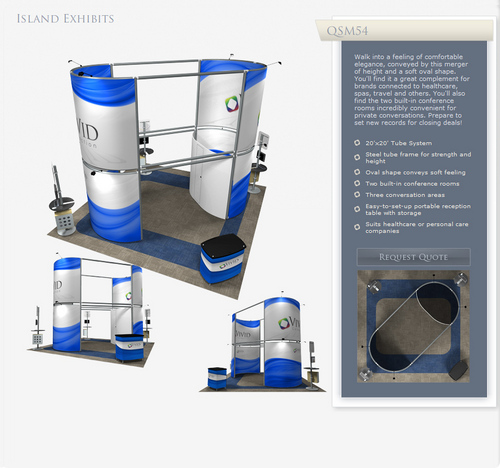Viewport: 500px width, 468px height.
Task: Click bullet icon beside Three conversation areas
Action: click(357, 194)
